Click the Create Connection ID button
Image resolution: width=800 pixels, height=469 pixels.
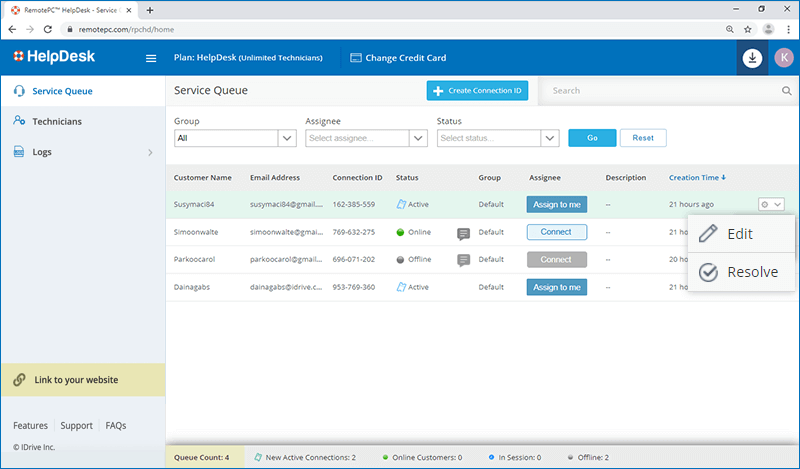coord(477,91)
